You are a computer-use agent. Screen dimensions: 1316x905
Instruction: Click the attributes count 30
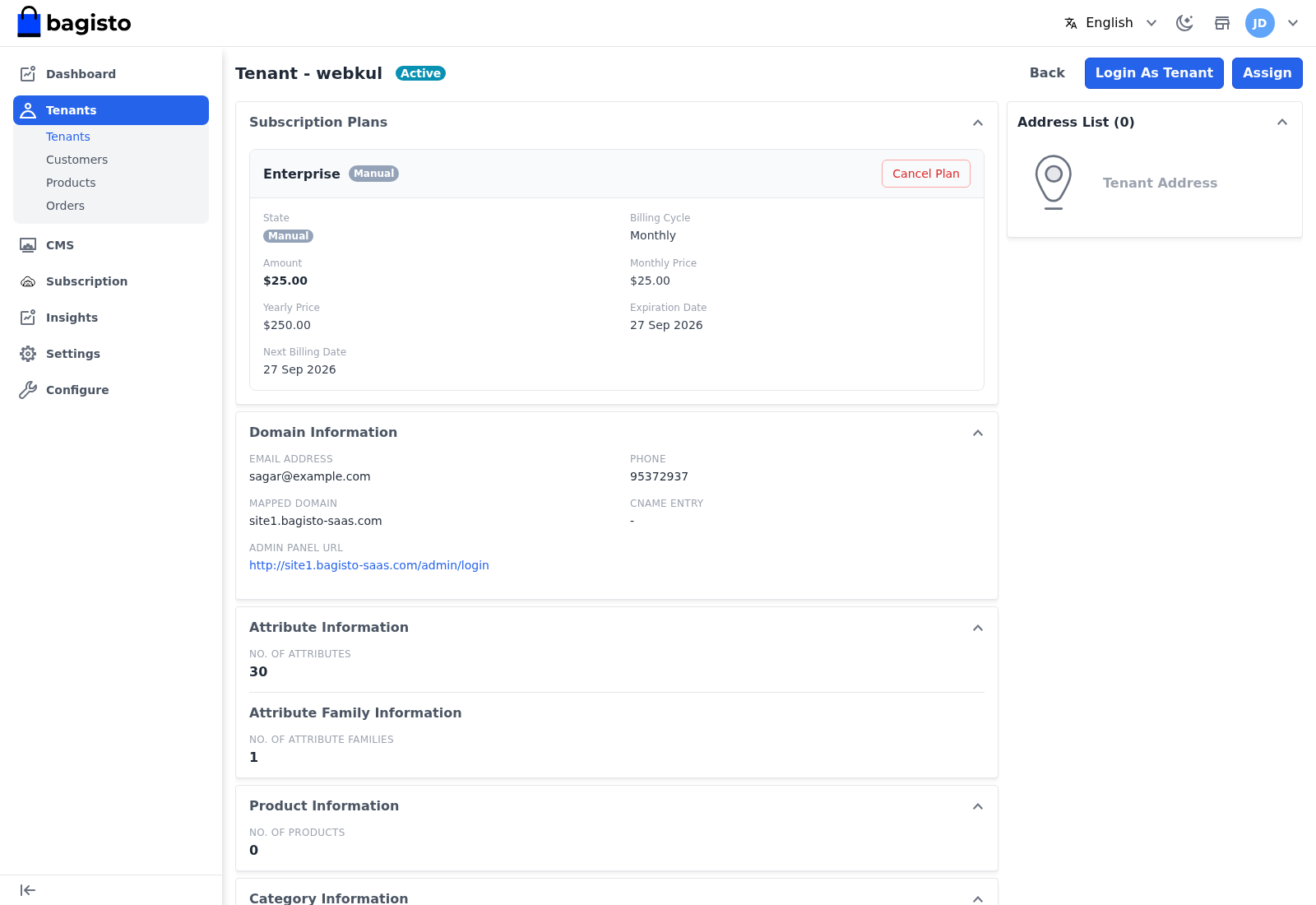(x=258, y=671)
